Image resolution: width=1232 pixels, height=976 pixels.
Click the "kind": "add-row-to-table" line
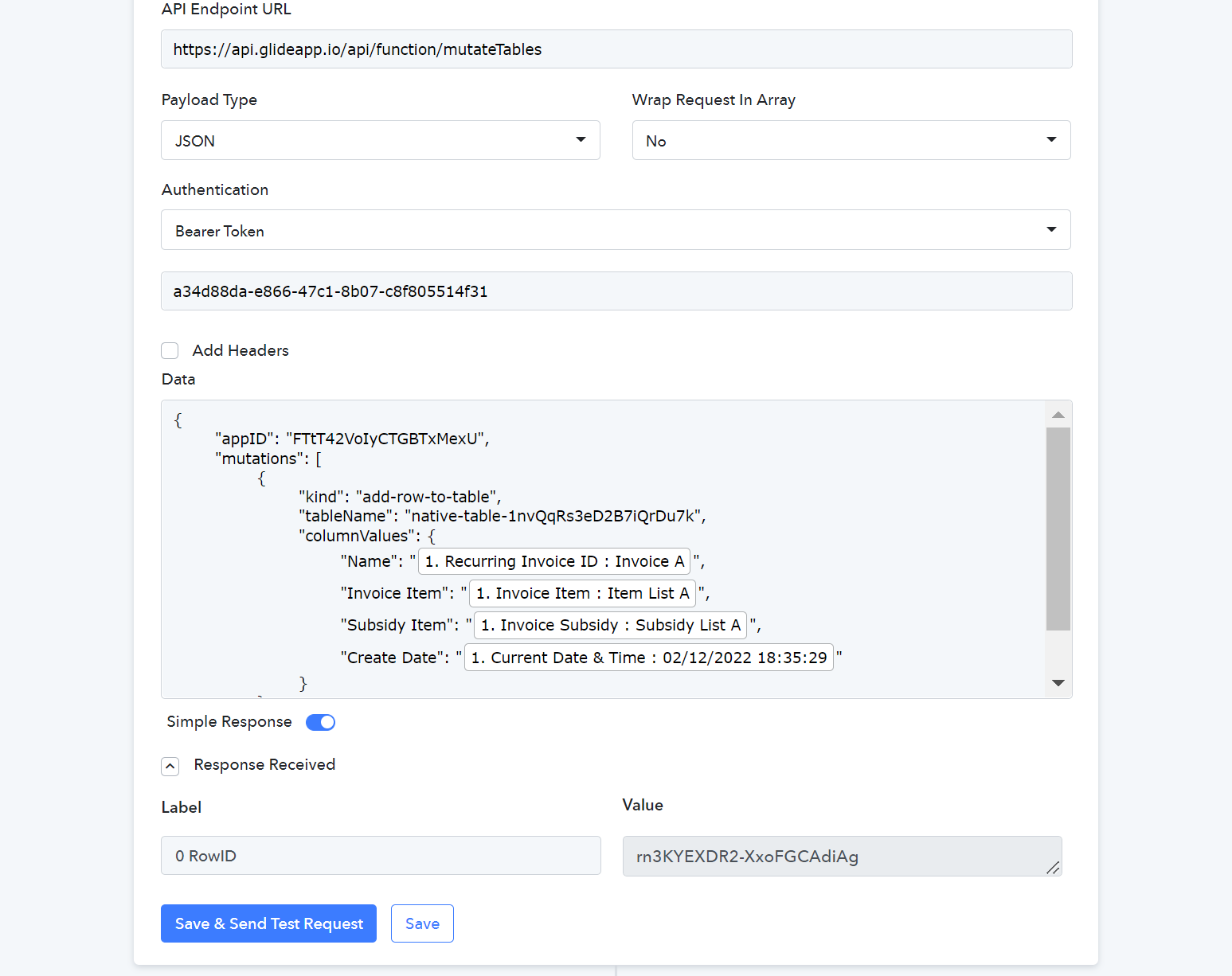(400, 497)
